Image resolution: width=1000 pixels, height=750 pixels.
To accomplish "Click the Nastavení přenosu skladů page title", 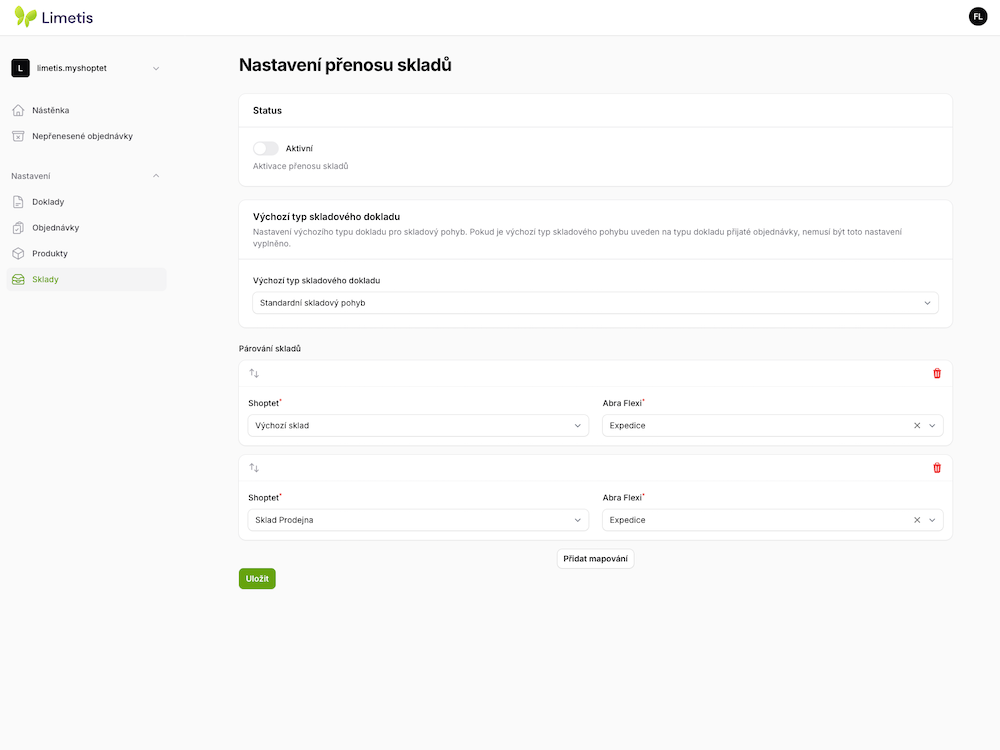I will point(345,65).
